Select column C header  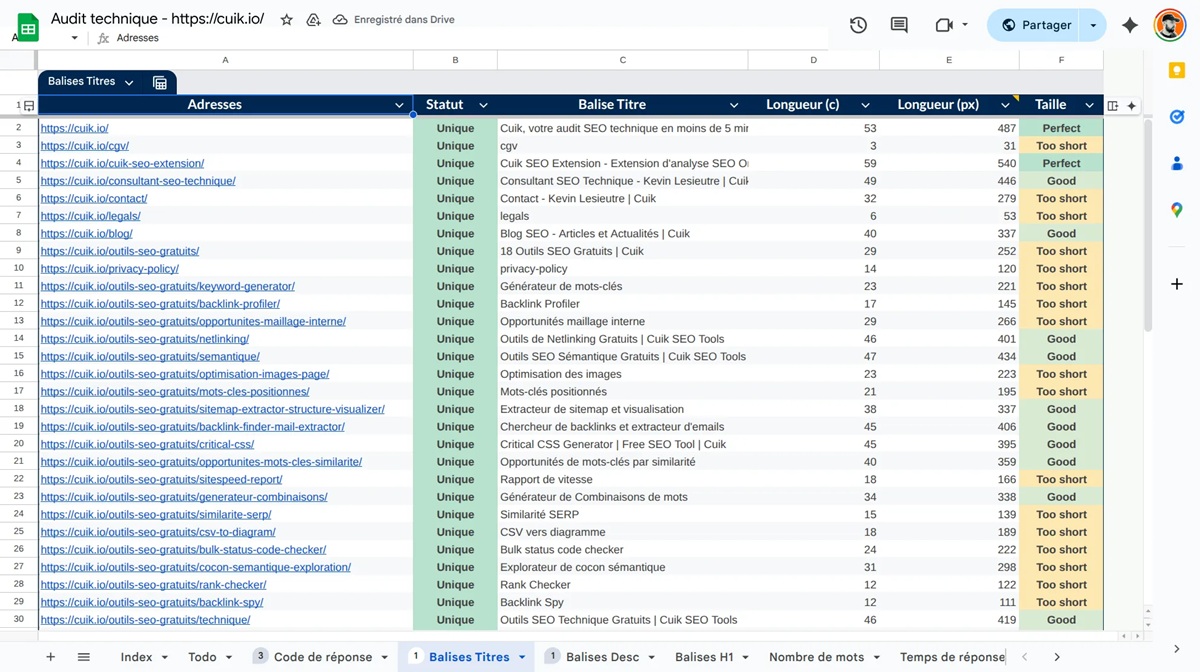pyautogui.click(x=622, y=60)
